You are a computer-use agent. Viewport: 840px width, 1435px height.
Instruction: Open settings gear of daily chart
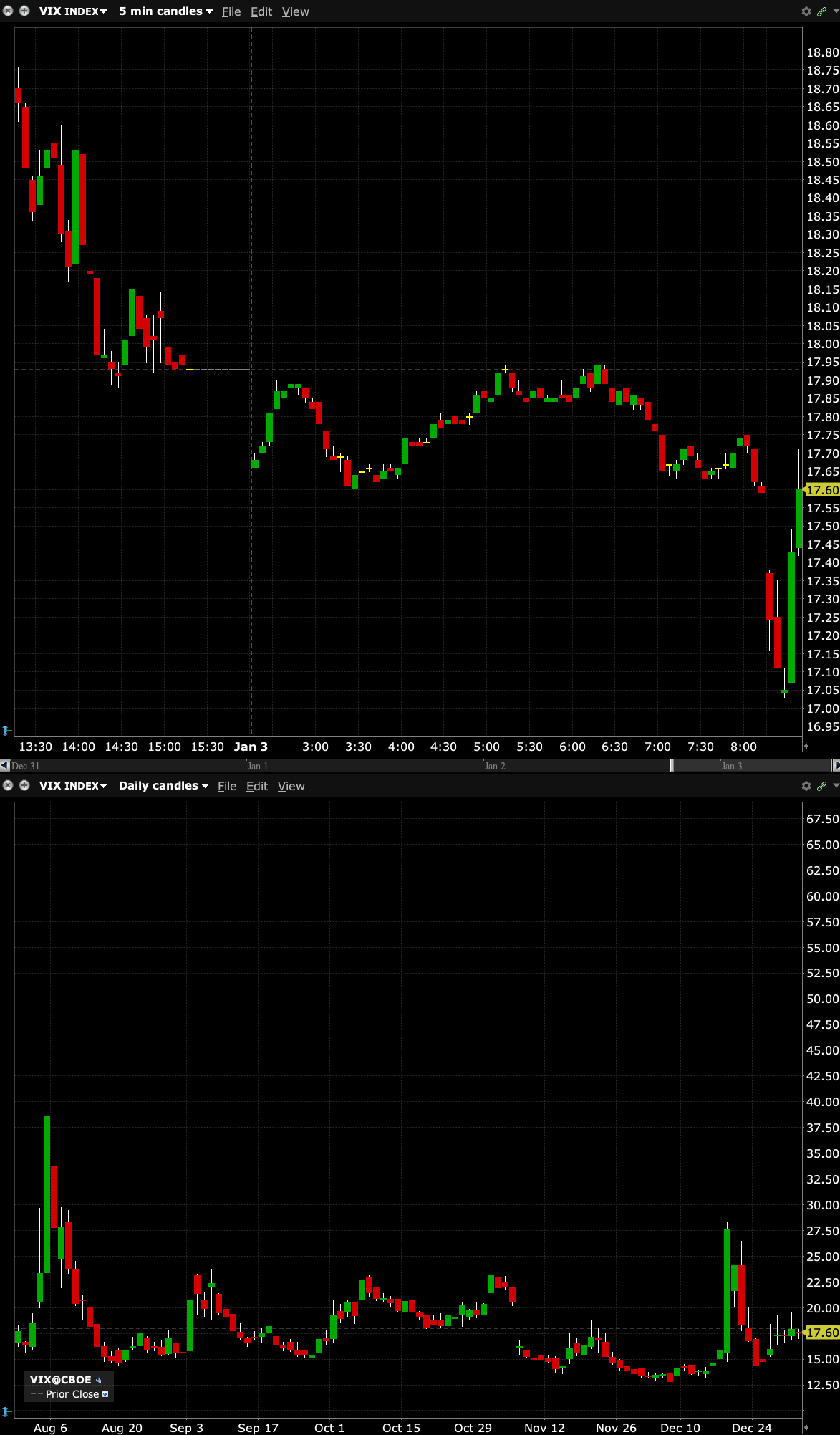(806, 786)
